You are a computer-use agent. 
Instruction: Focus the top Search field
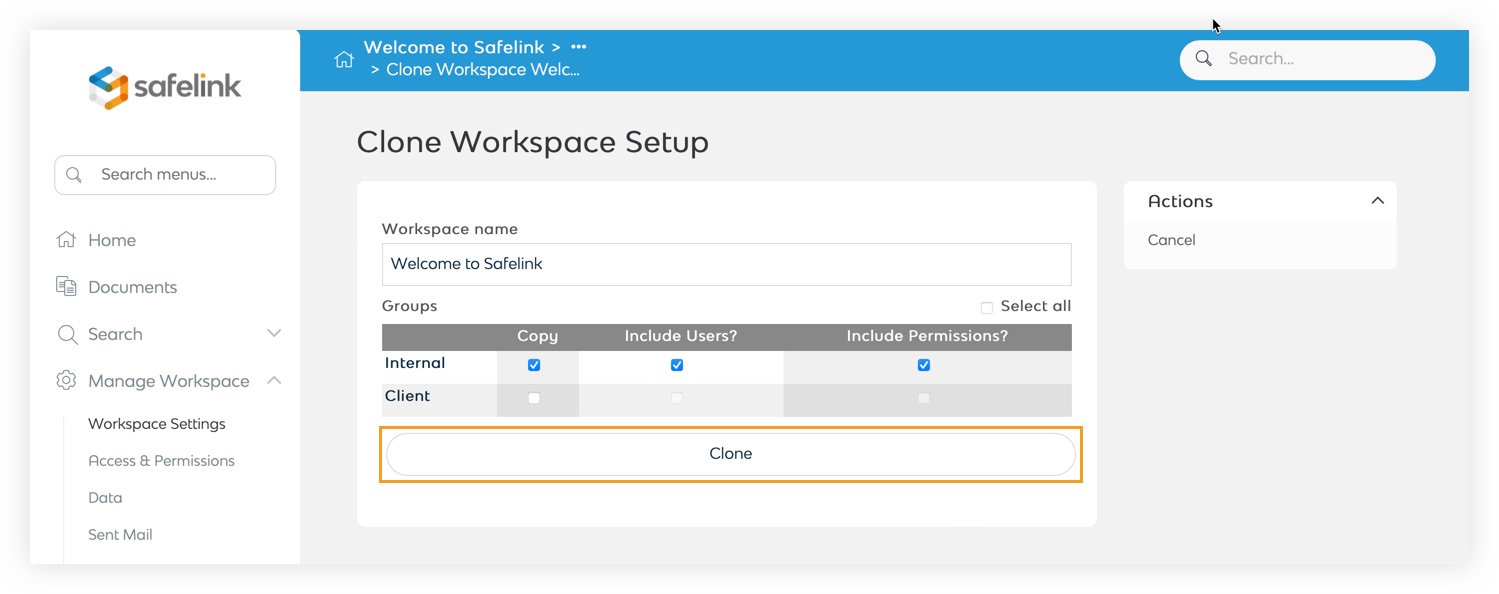(x=1307, y=59)
